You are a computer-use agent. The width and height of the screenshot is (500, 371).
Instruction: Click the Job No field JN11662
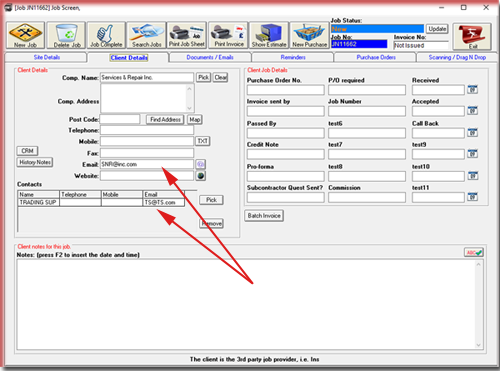pos(359,44)
